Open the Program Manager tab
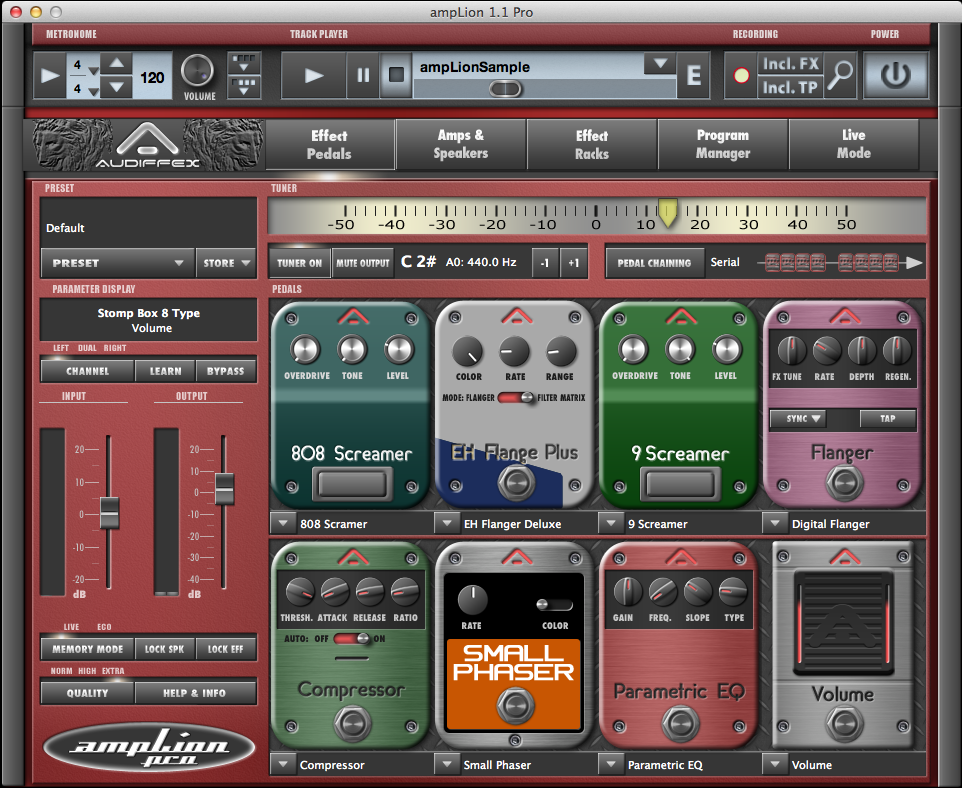This screenshot has height=788, width=962. click(722, 144)
